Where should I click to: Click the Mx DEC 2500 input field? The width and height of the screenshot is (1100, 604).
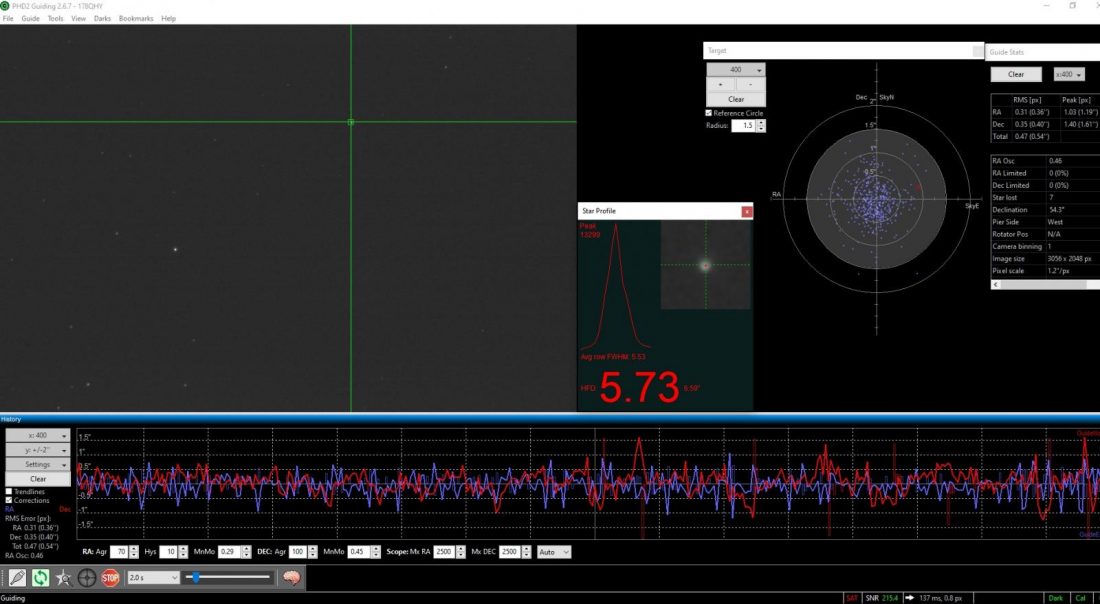(x=511, y=552)
